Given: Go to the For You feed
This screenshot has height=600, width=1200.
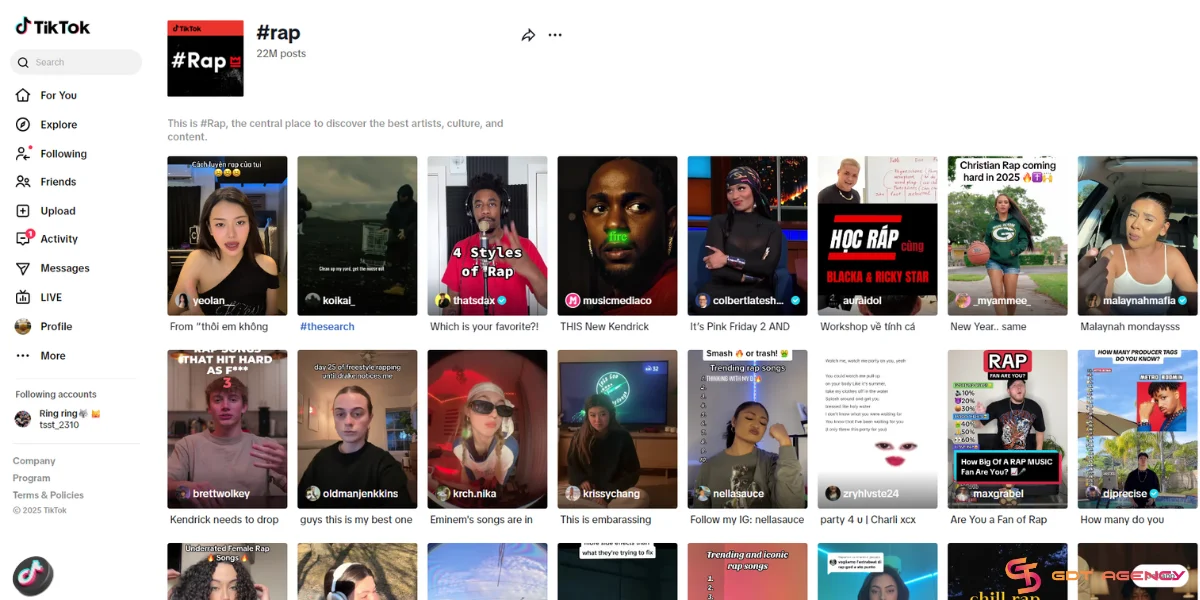Looking at the screenshot, I should pos(58,96).
